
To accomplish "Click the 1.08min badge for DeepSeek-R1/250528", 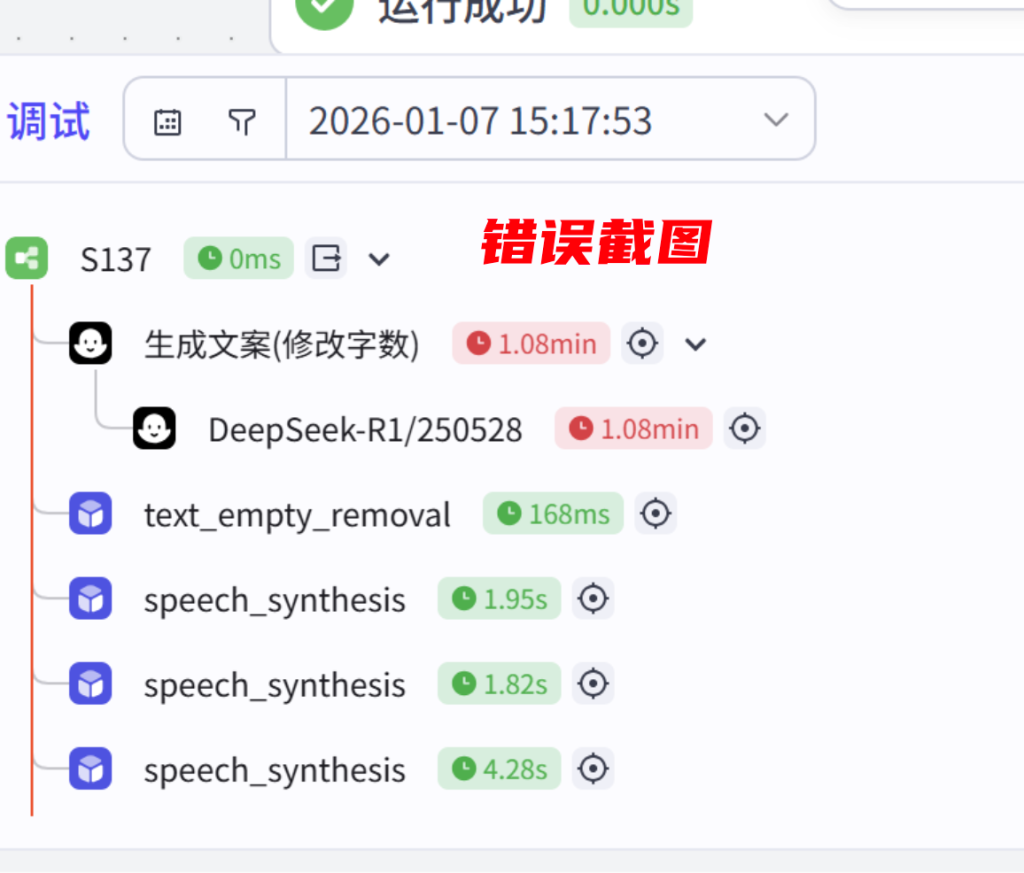I will pos(633,428).
